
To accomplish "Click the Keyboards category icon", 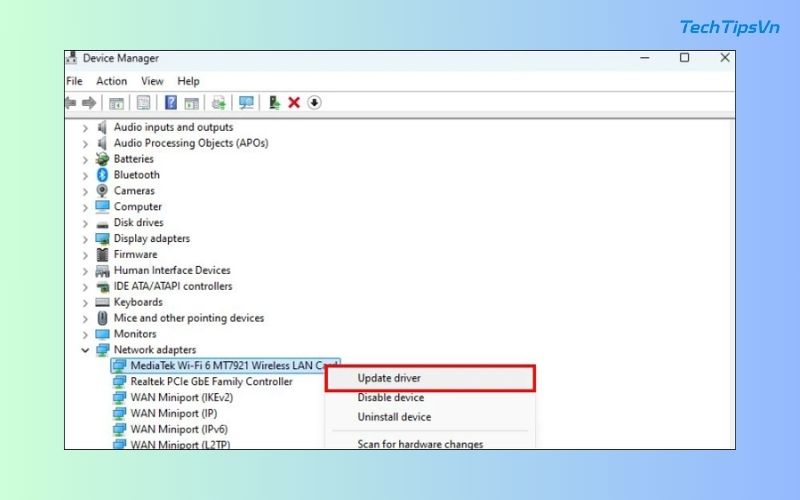I will [103, 303].
